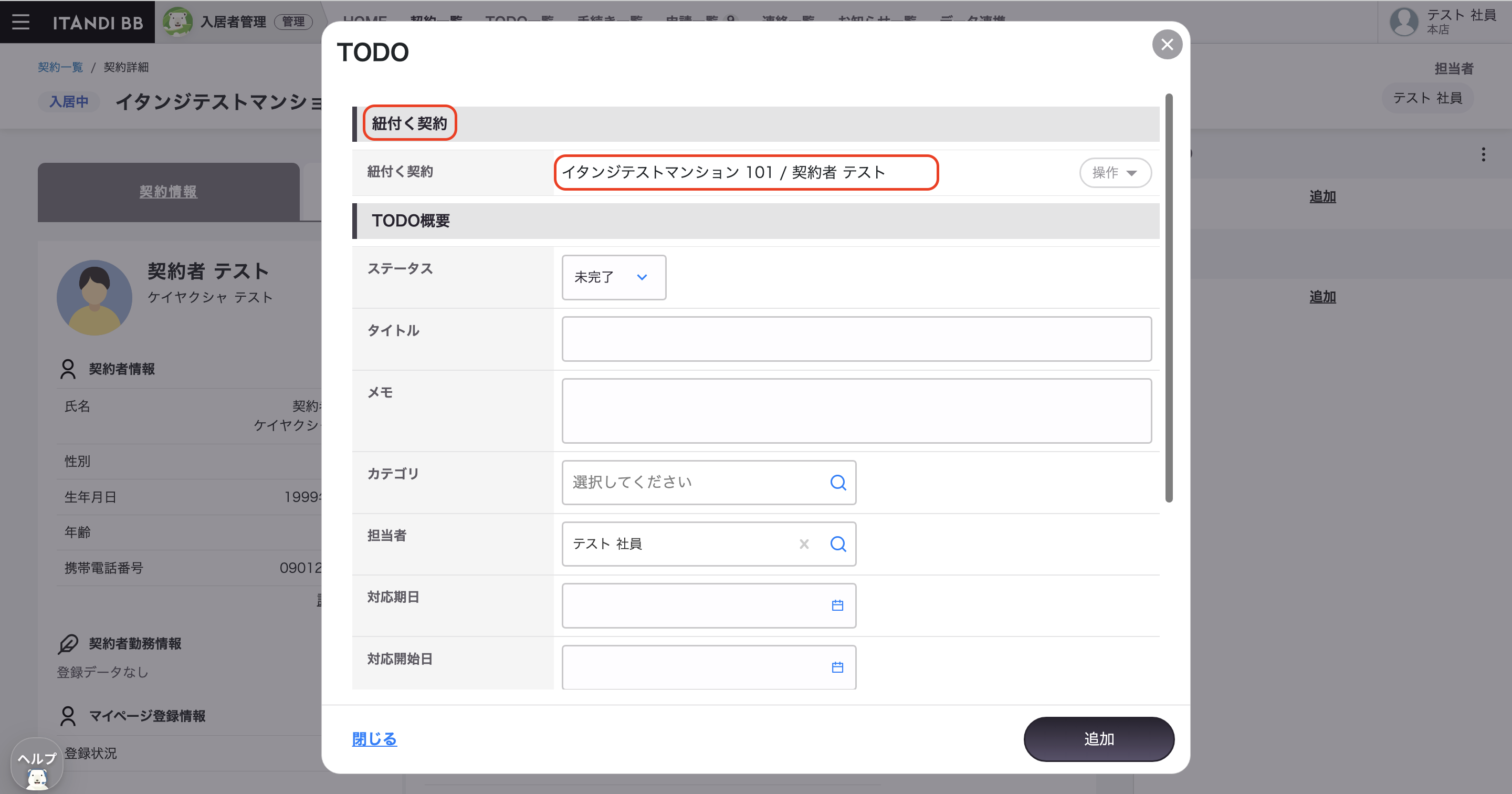The height and width of the screenshot is (794, 1512).
Task: Click the upper 追加 link in the right panel
Action: 1322,197
